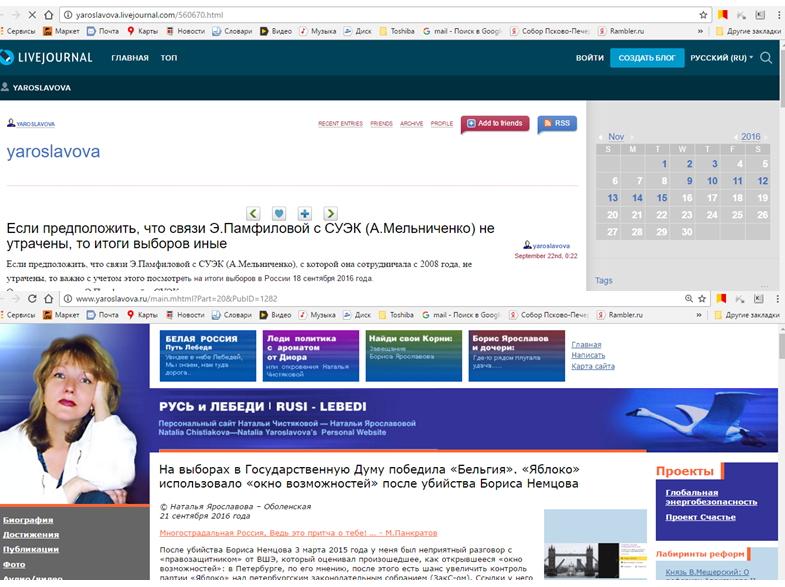This screenshot has height=587, width=785.
Task: Open the Маркет bookmark in top browser
Action: [x=61, y=31]
